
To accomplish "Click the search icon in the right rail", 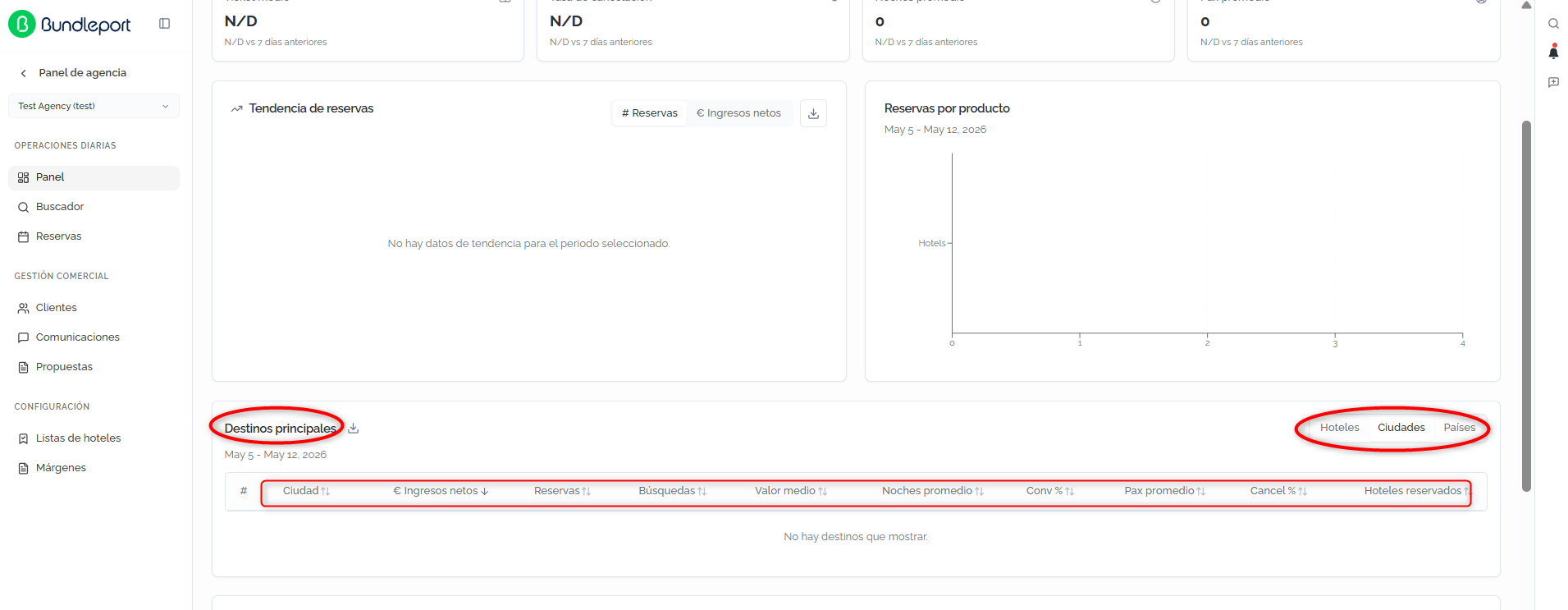I will pos(1553,24).
